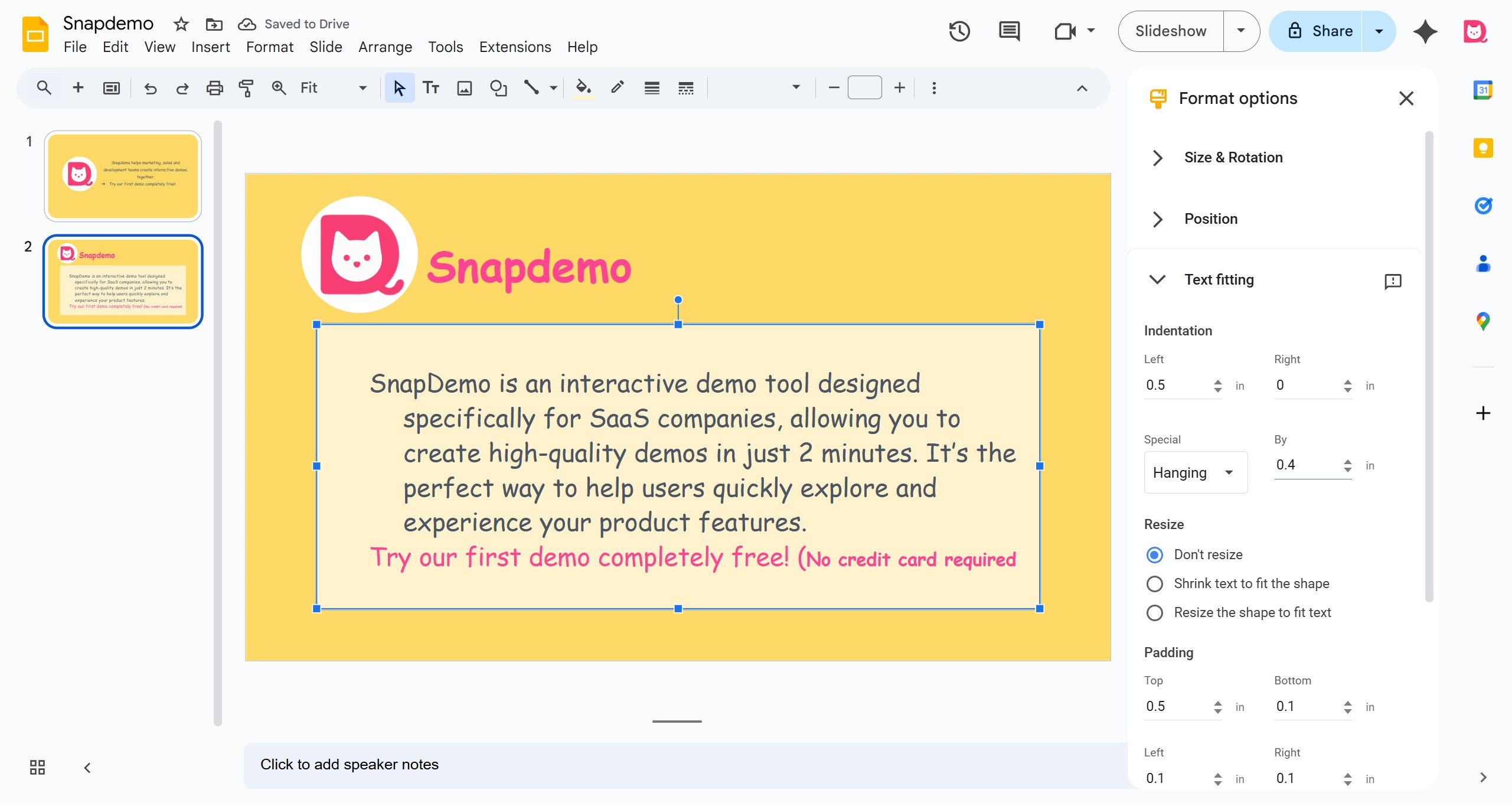Image resolution: width=1512 pixels, height=806 pixels.
Task: Print the presentation
Action: (214, 88)
